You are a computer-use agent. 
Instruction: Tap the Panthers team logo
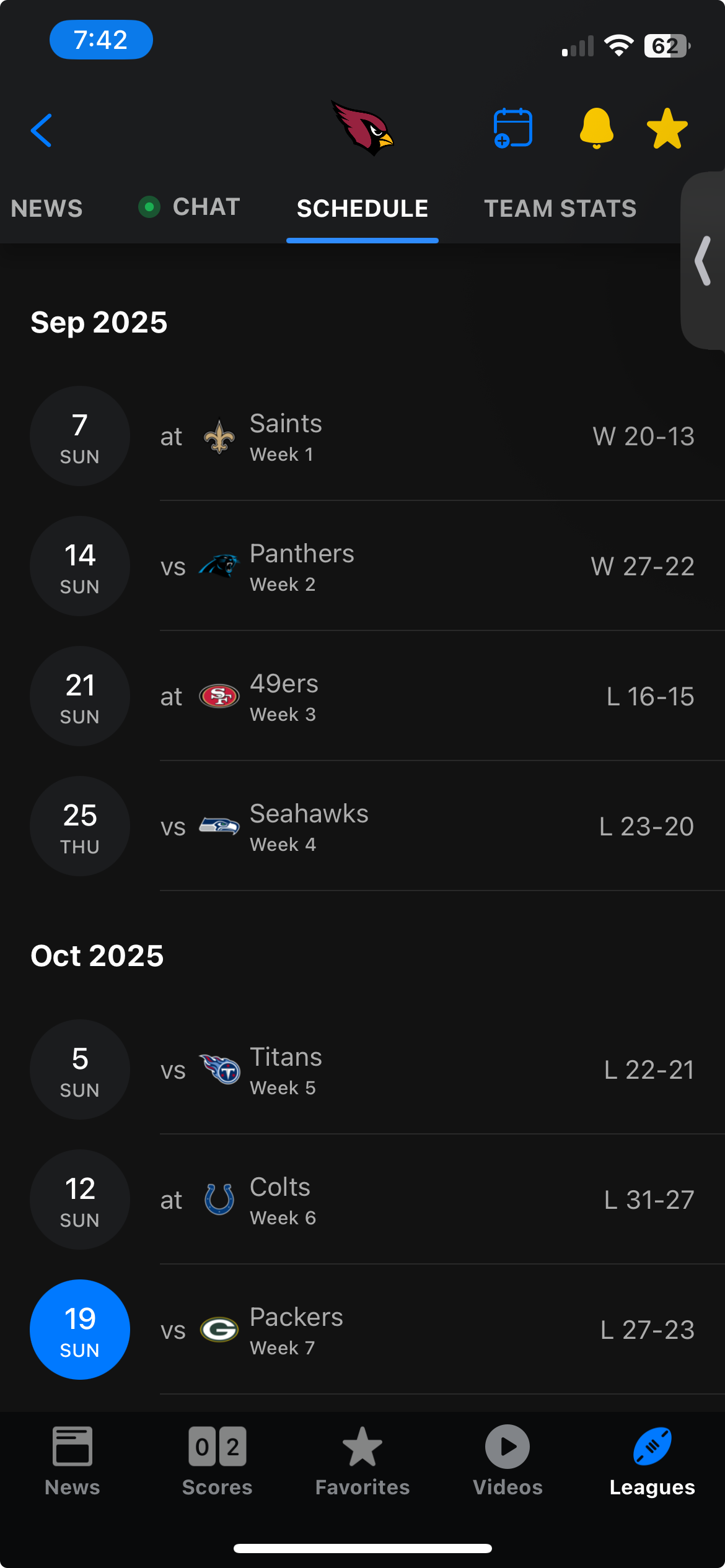(219, 566)
